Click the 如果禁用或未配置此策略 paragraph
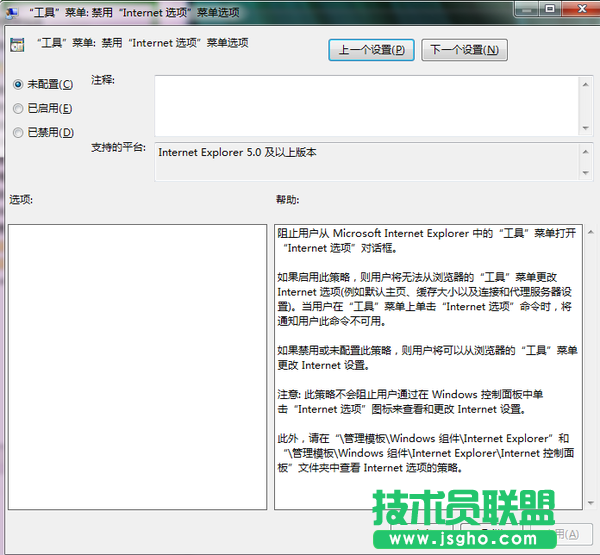 click(427, 357)
